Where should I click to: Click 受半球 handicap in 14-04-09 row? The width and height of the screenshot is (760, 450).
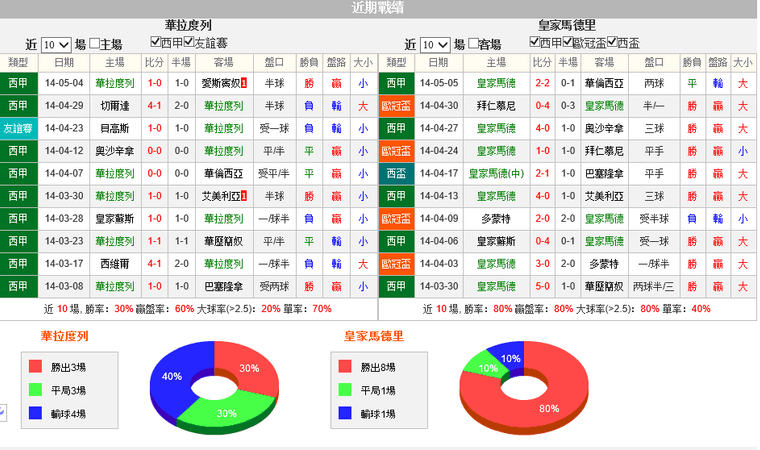click(x=654, y=219)
